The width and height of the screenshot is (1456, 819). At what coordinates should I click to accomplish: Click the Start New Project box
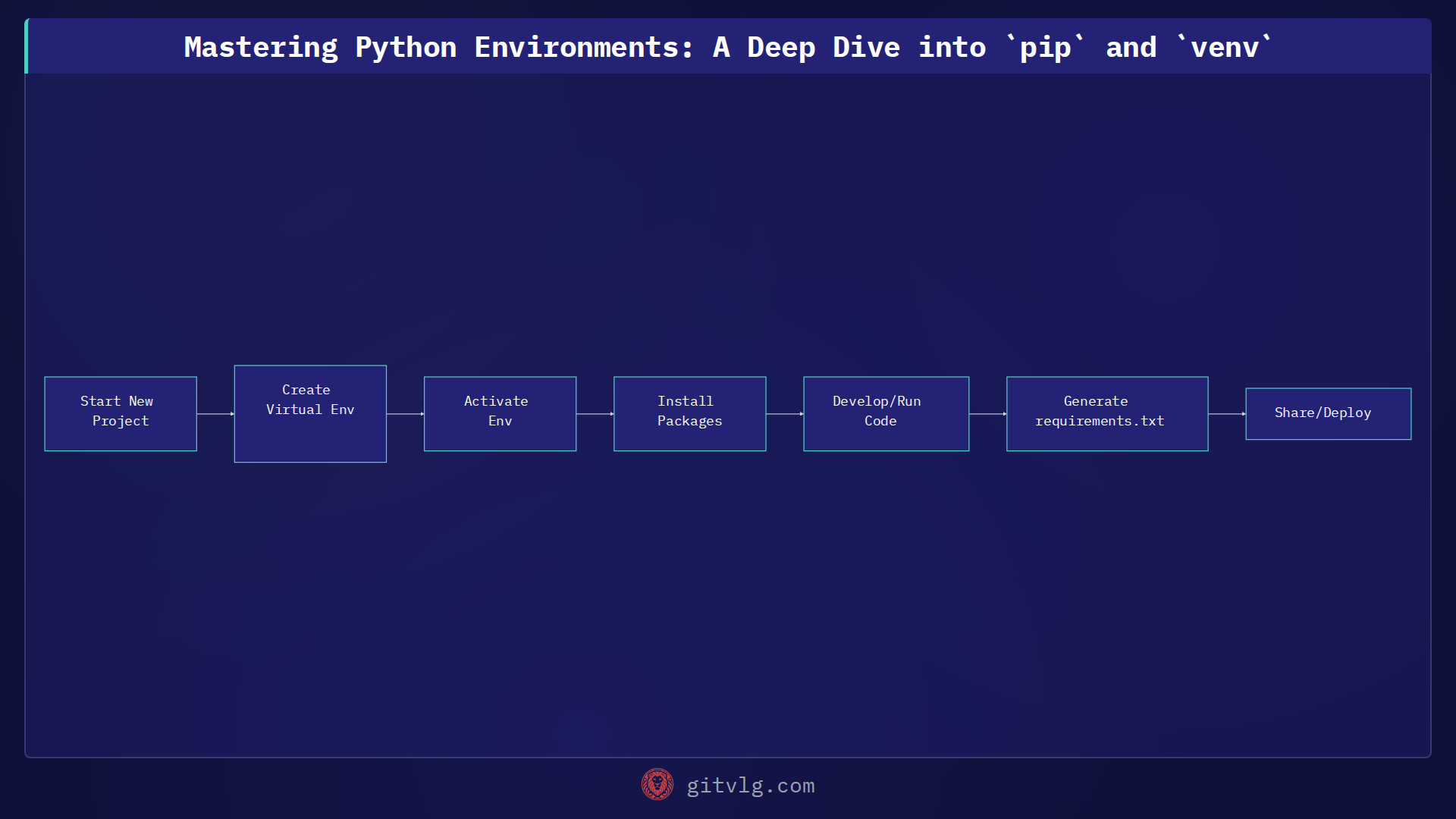click(x=121, y=414)
